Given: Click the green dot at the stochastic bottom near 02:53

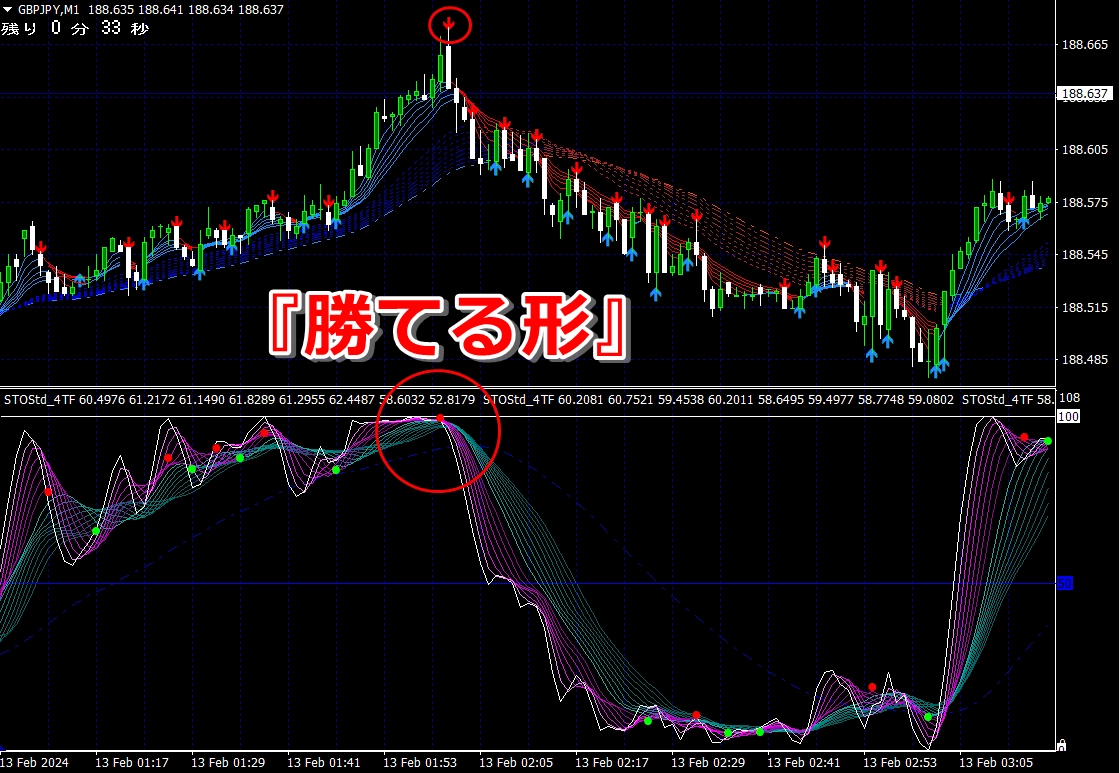Looking at the screenshot, I should (x=929, y=716).
